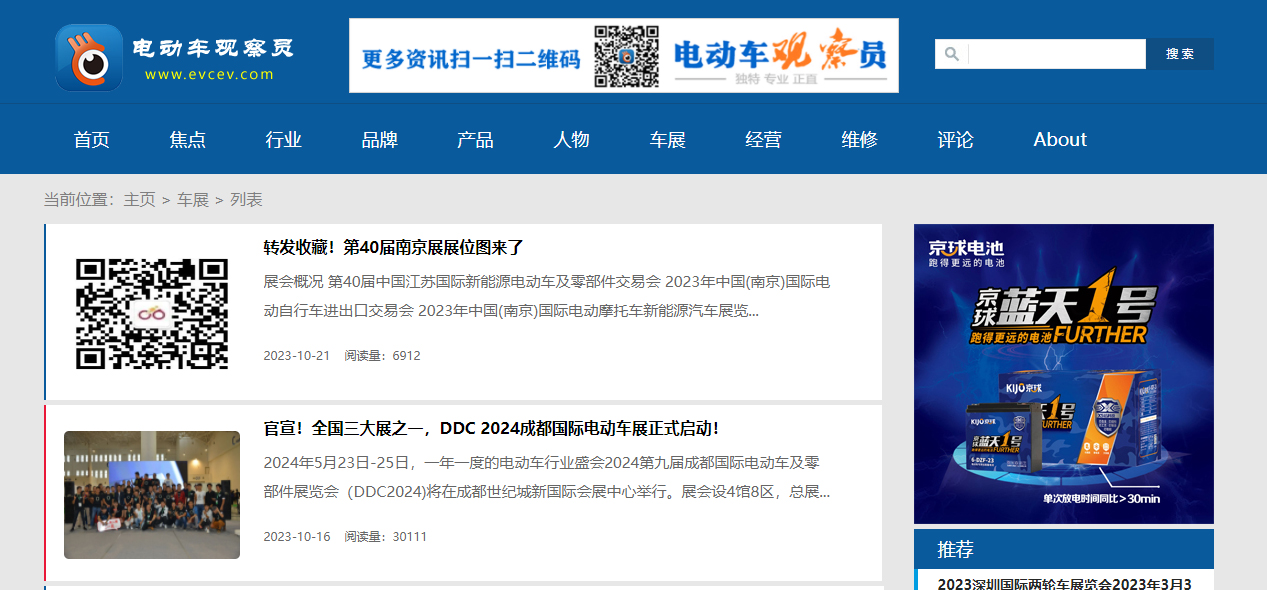This screenshot has height=590, width=1267.
Task: Open the 品牌 section in the navigation bar
Action: [379, 139]
